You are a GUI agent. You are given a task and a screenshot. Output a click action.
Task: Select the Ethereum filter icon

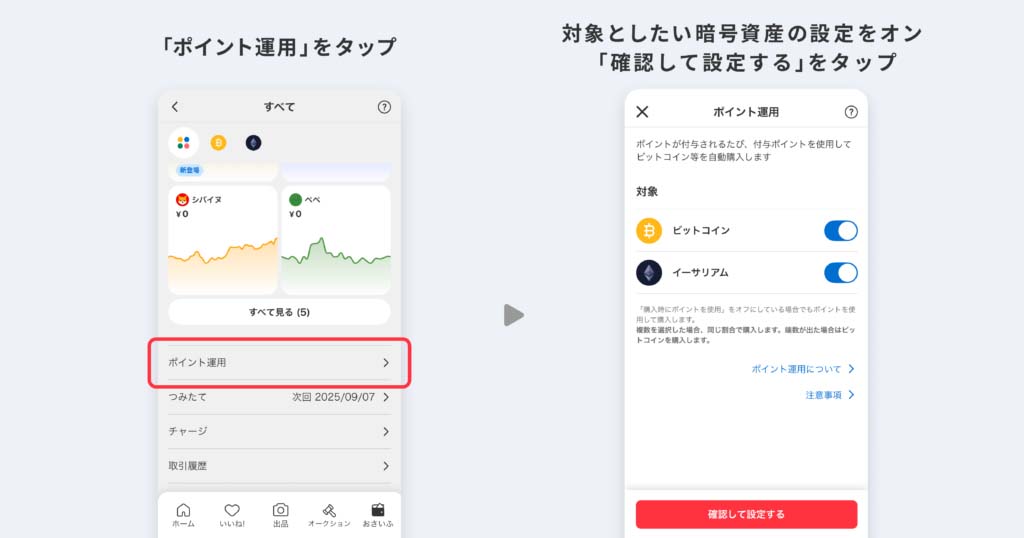point(253,142)
